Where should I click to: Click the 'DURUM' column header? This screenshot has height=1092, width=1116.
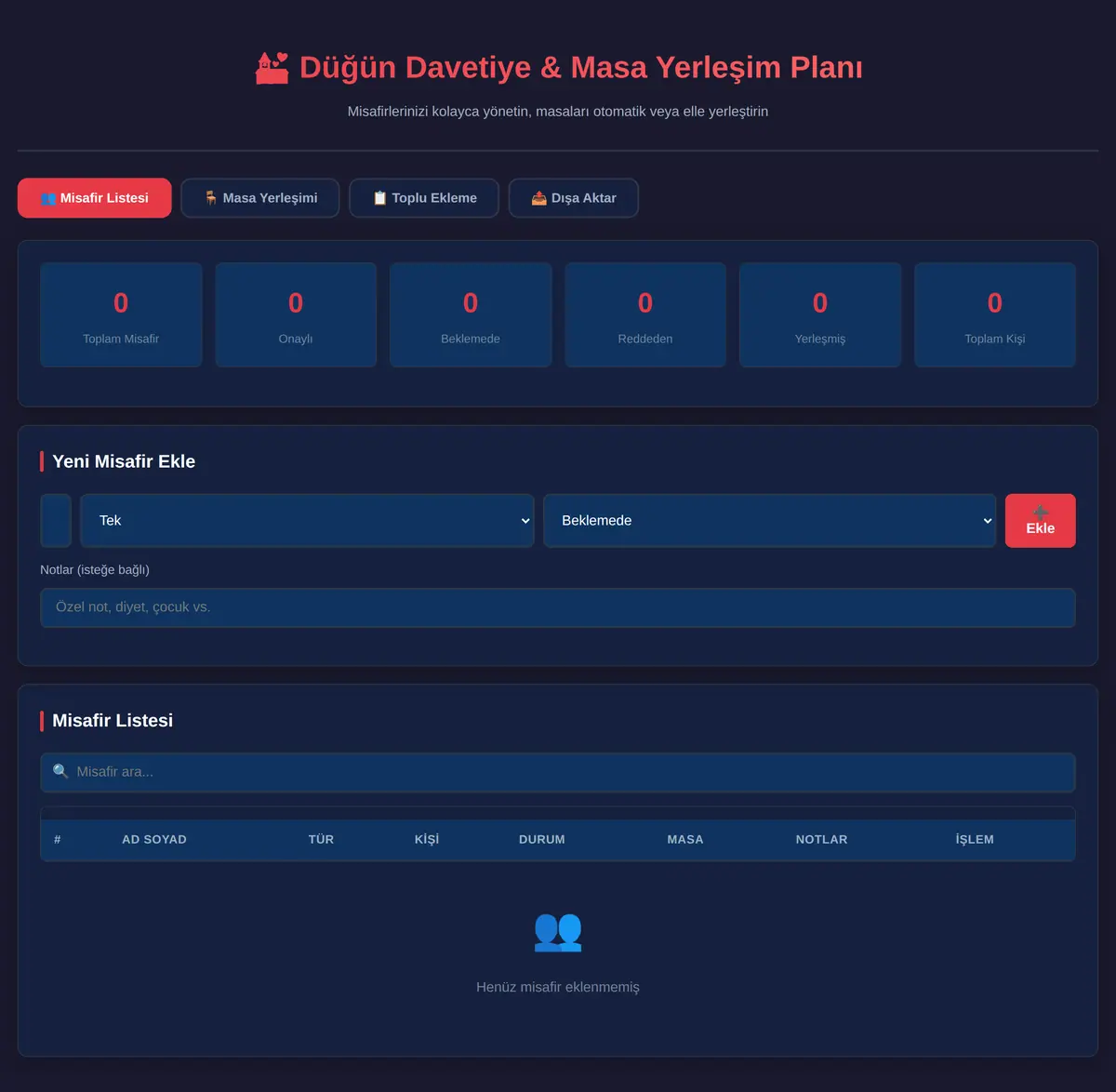point(542,840)
